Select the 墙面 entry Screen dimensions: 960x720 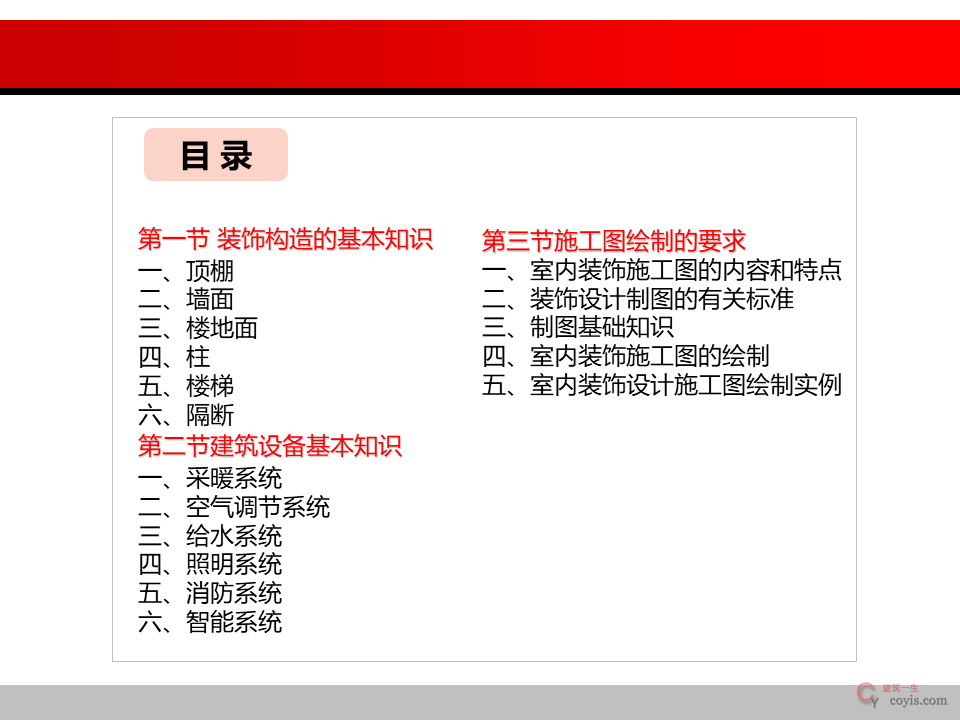(210, 299)
